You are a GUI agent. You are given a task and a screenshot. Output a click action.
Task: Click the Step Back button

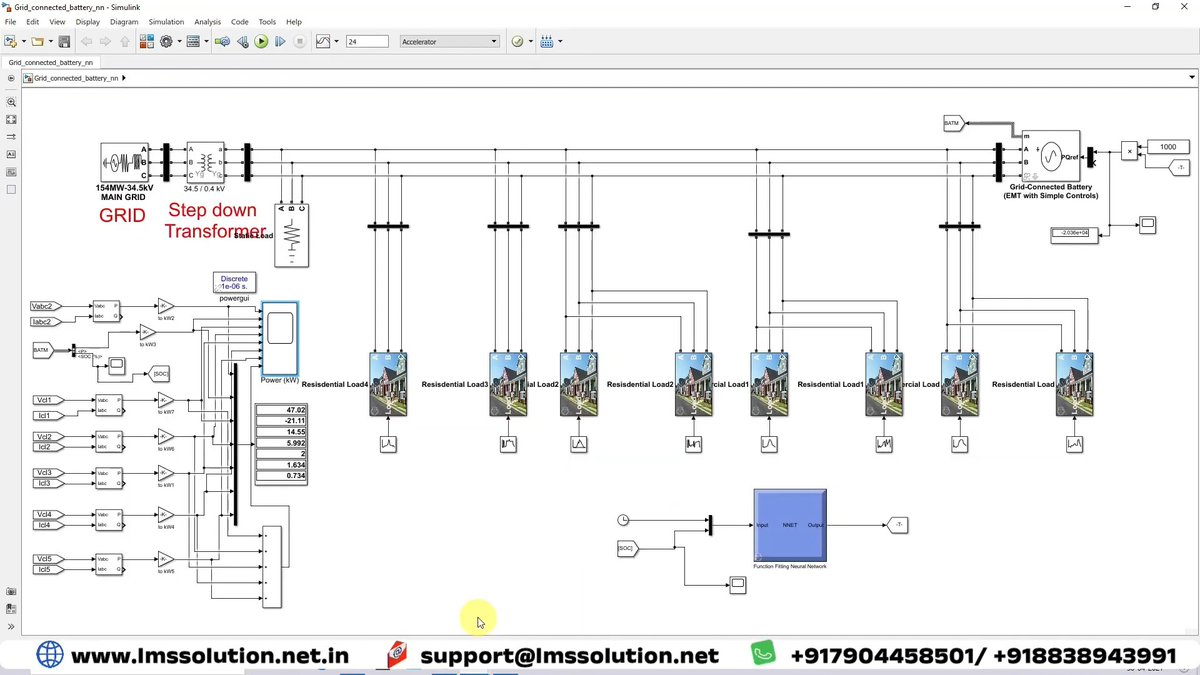pos(242,41)
